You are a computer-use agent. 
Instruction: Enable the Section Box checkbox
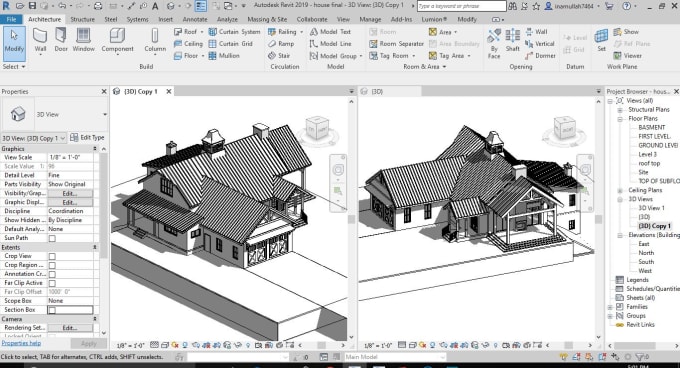(52, 310)
